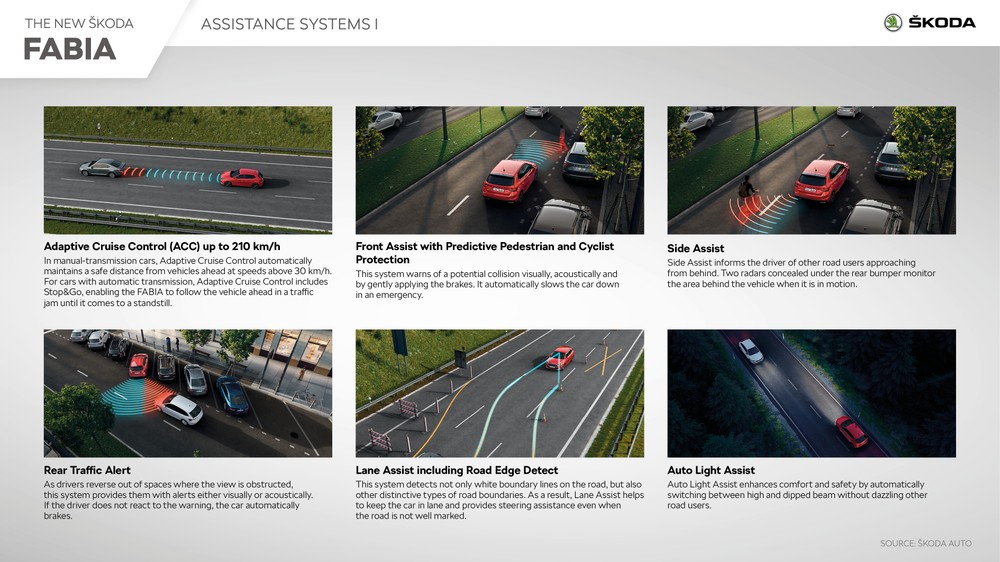Image resolution: width=1000 pixels, height=562 pixels.
Task: Open the Adaptive Cruise Control highway image
Action: click(x=188, y=170)
